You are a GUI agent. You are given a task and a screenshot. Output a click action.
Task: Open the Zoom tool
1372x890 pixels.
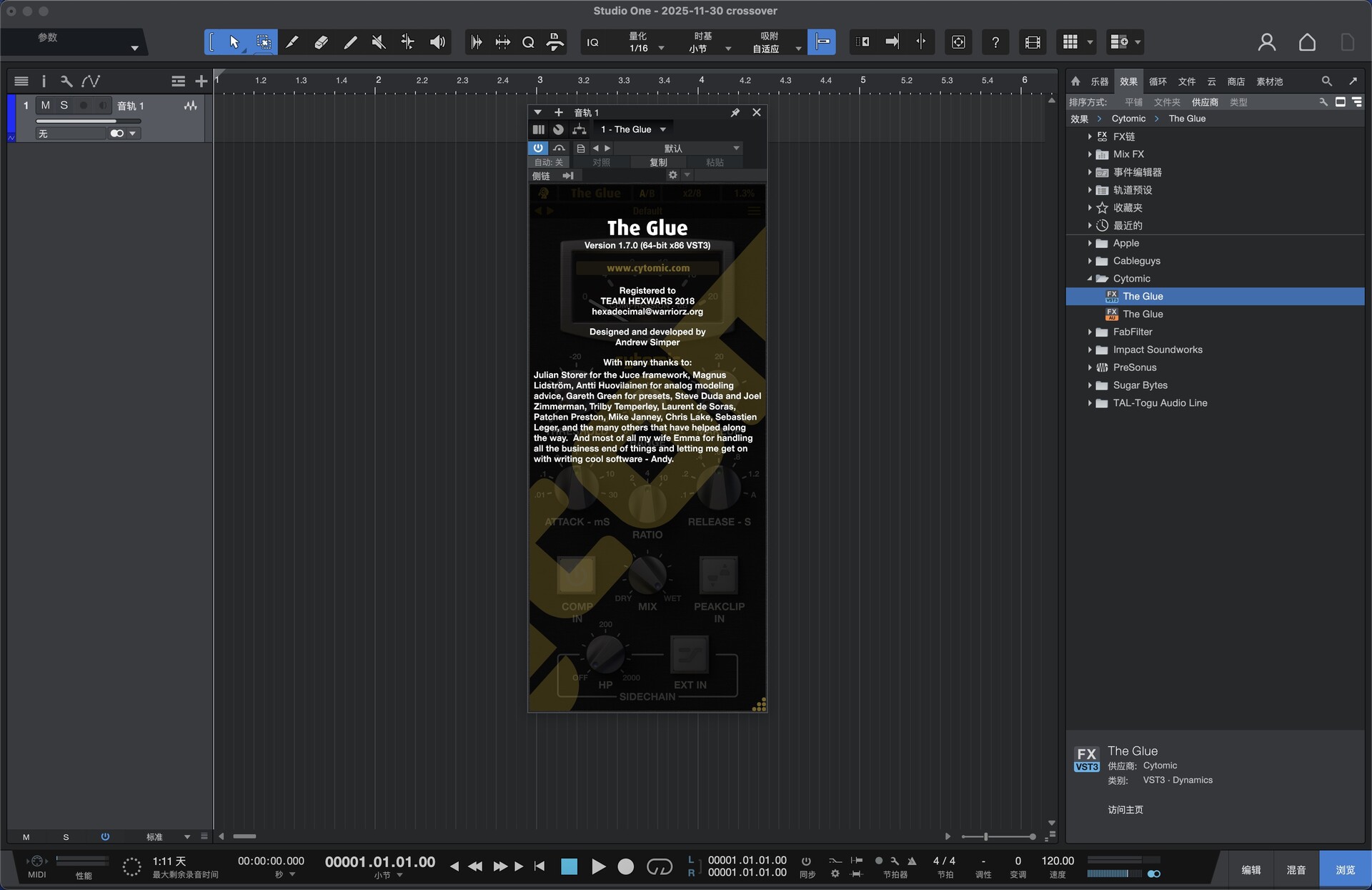pyautogui.click(x=528, y=41)
